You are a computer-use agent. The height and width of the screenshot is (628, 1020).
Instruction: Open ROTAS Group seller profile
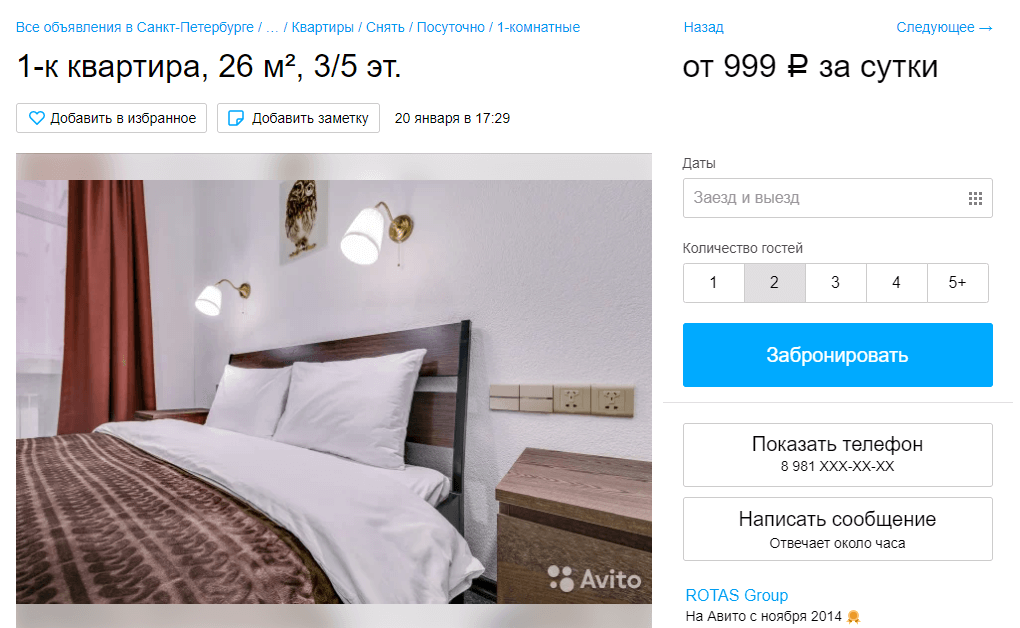tap(736, 595)
